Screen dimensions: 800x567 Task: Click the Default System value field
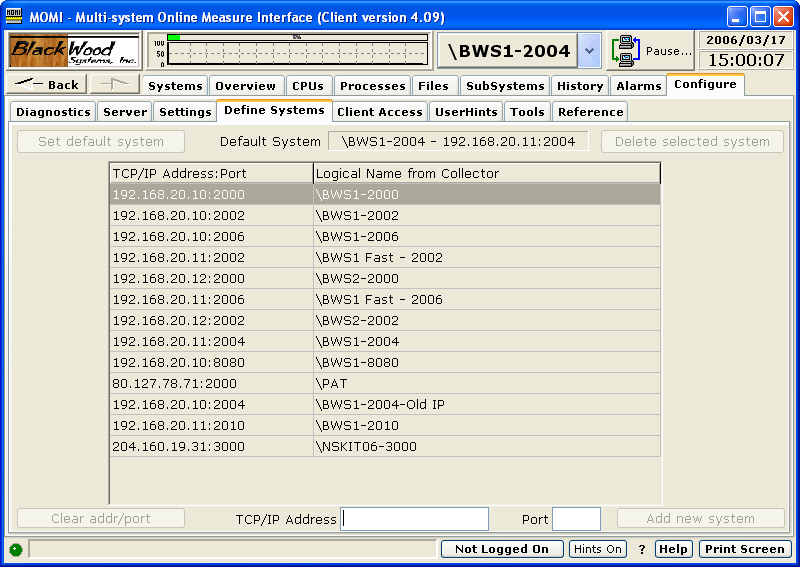click(458, 141)
